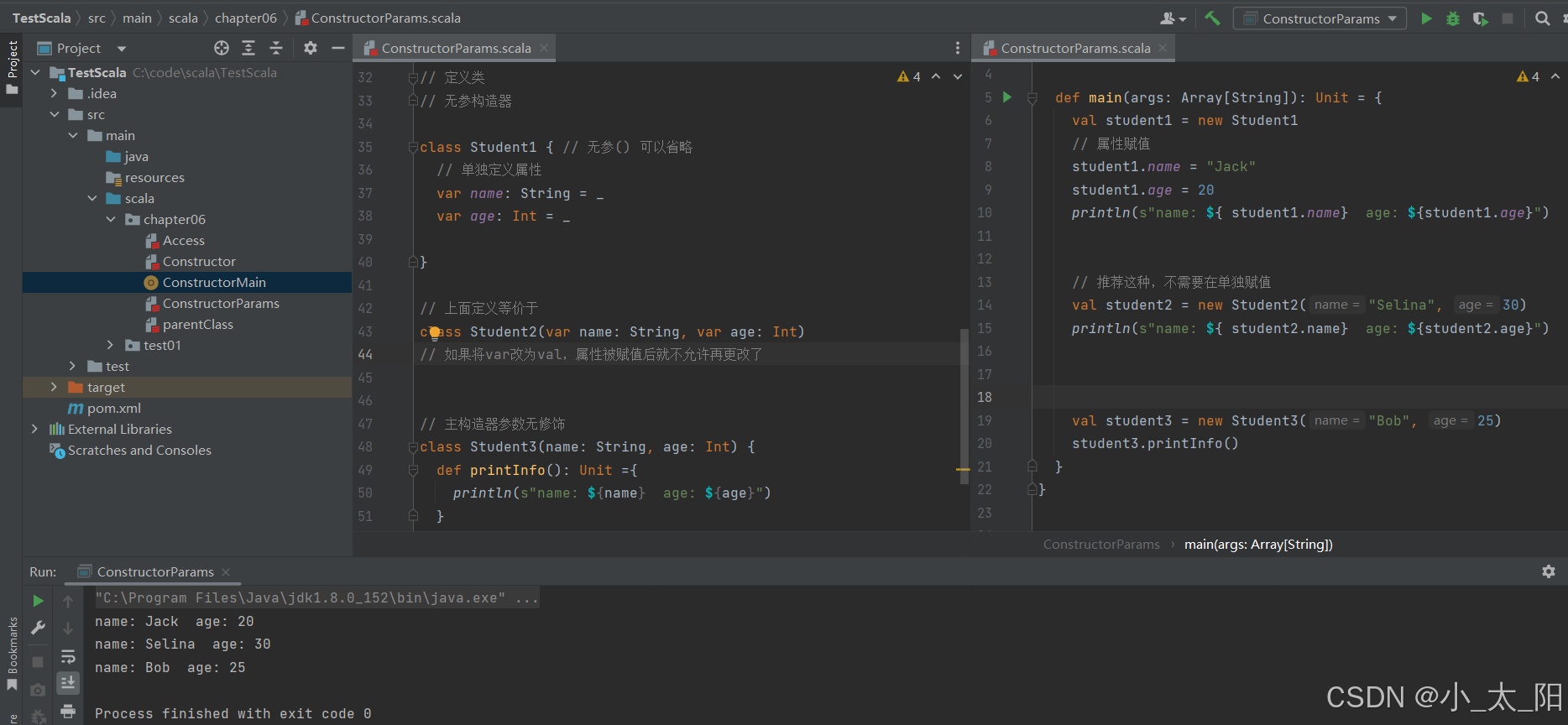Screen dimensions: 1568x725
Task: Show left editor warnings indicator
Action: click(x=909, y=76)
